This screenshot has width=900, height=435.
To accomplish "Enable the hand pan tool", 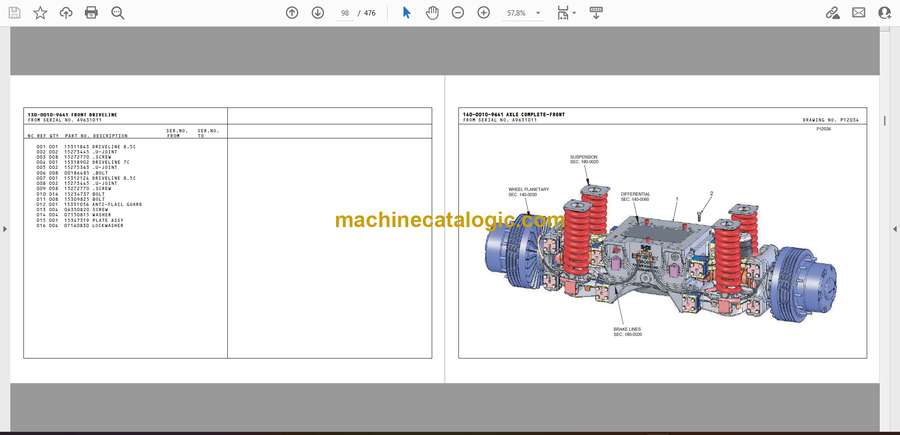I will [x=432, y=13].
